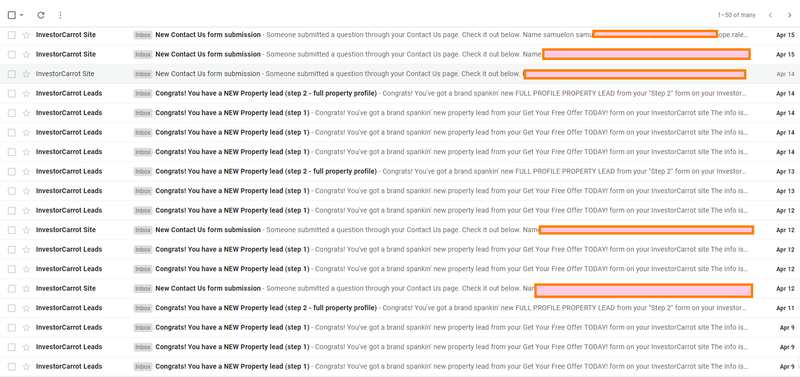Check the box for the Apr 14 InvestorCarrot Site email
800x377 pixels.
pyautogui.click(x=12, y=74)
